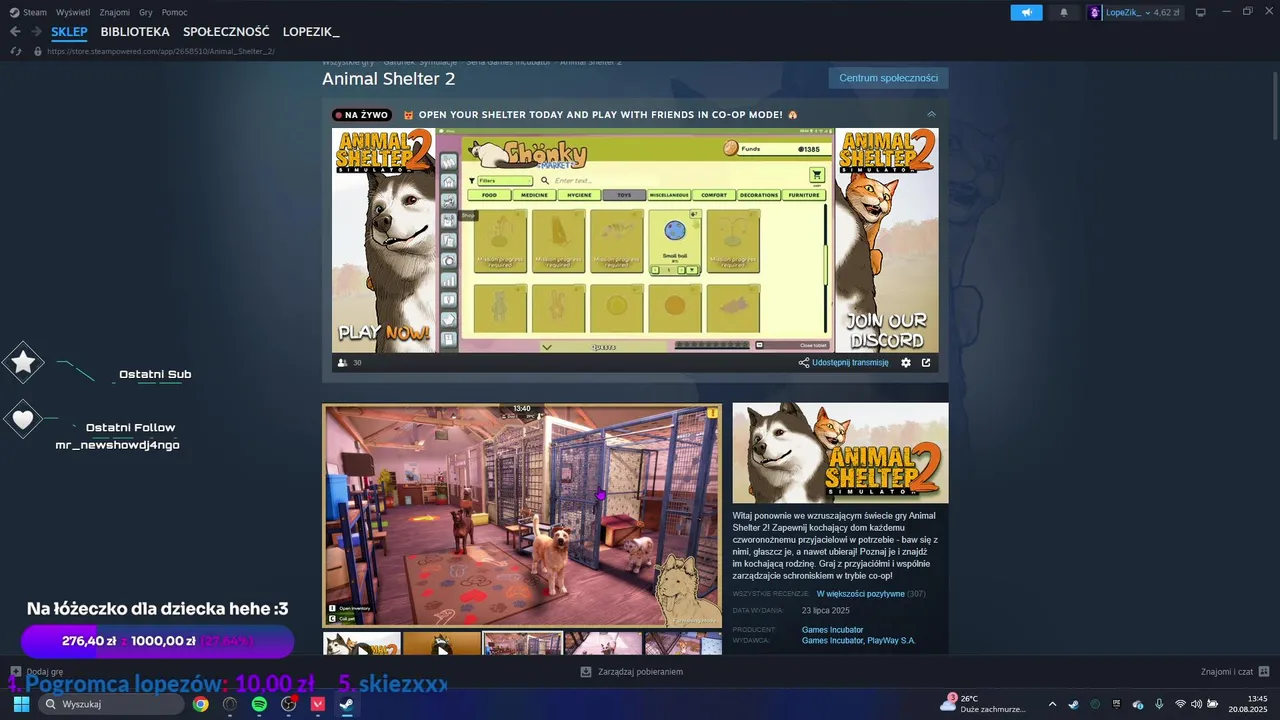Click the Dodaj grę label

[45, 672]
